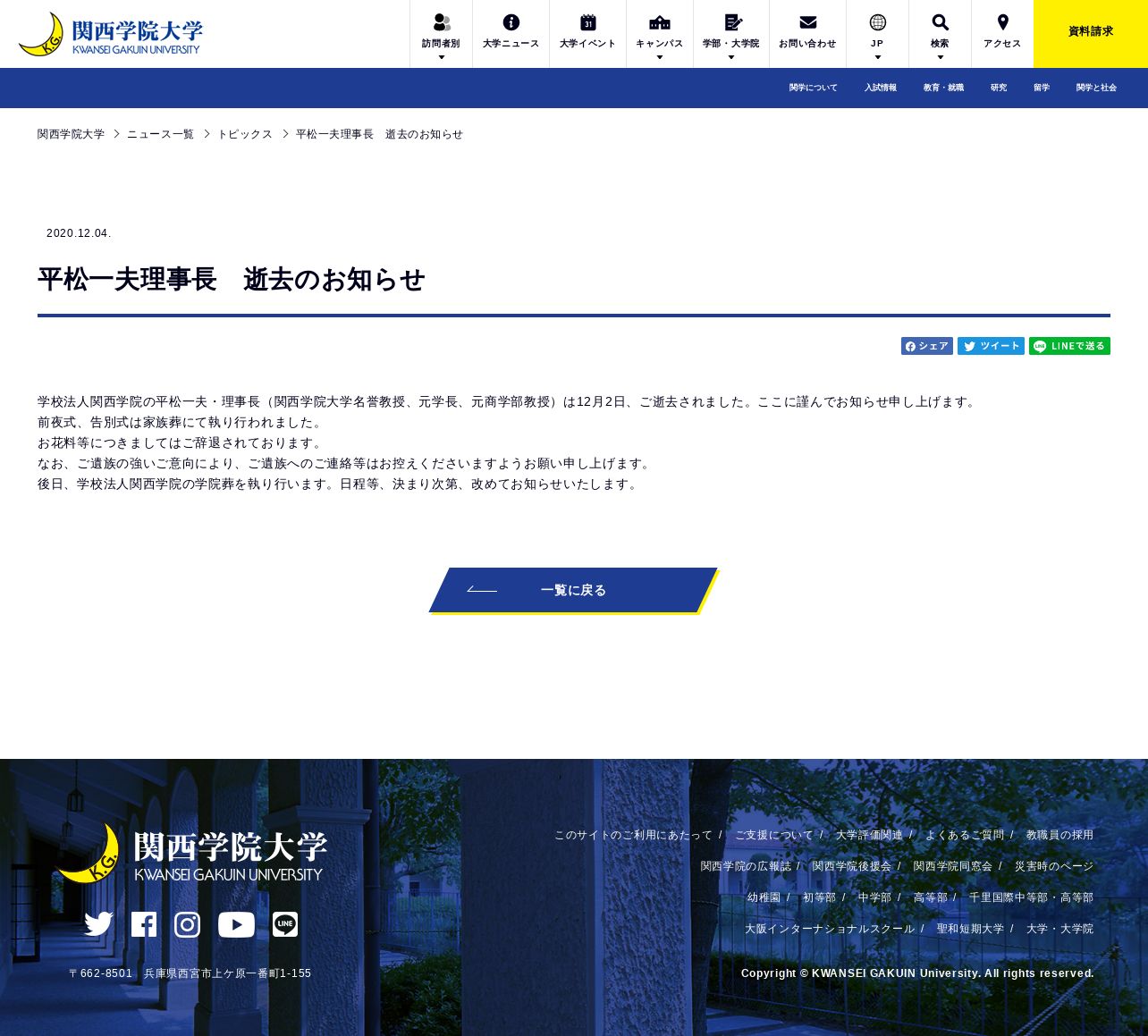This screenshot has width=1148, height=1036.
Task: Click the yellow 資料請求 button
Action: pos(1091,34)
